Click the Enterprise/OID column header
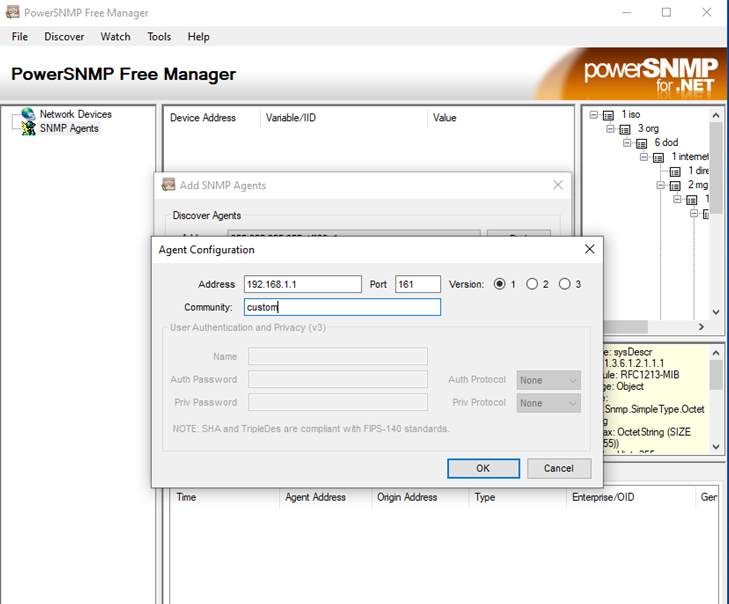The image size is (729, 604). click(x=631, y=497)
